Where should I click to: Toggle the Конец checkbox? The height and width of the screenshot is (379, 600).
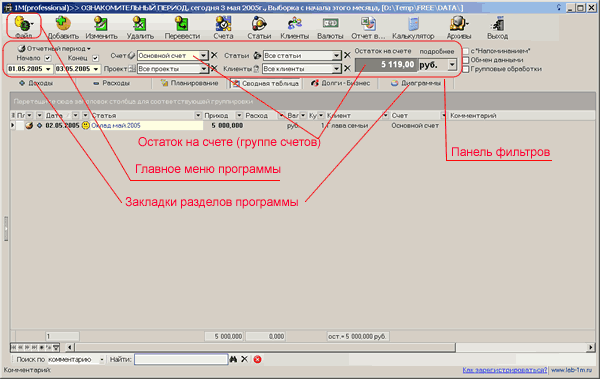coord(95,58)
